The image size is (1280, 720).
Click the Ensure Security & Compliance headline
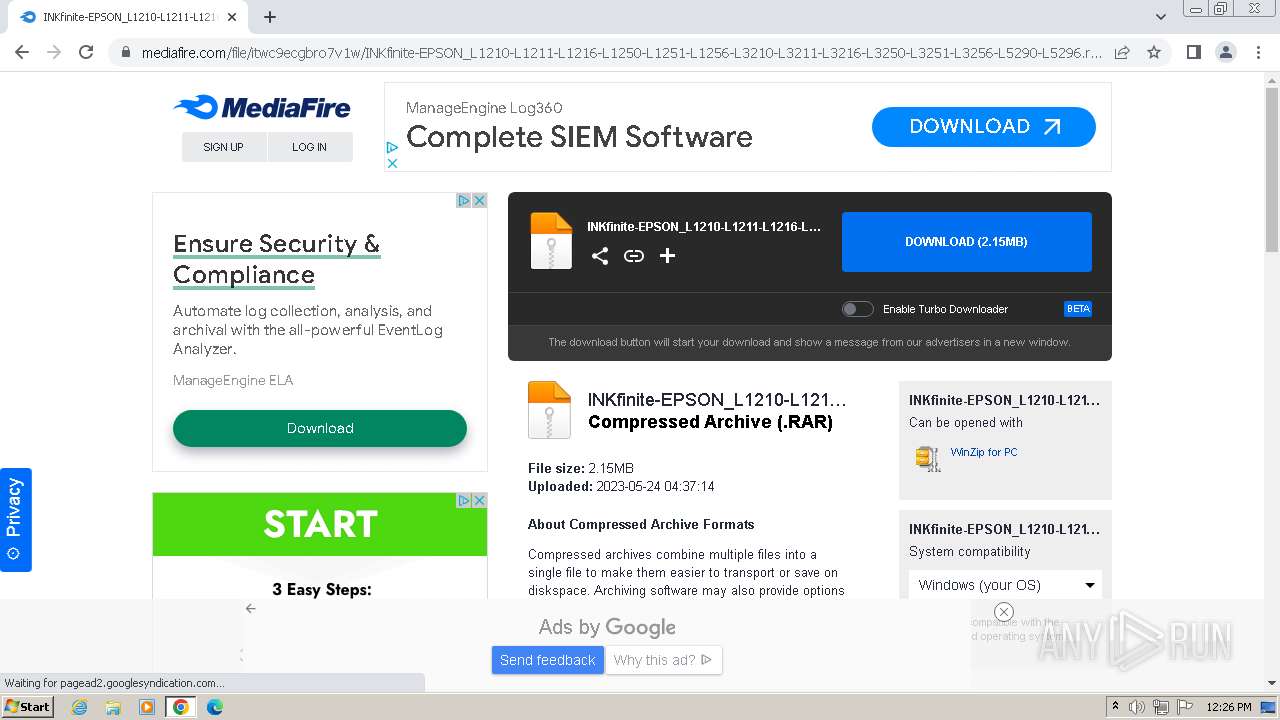coord(277,259)
